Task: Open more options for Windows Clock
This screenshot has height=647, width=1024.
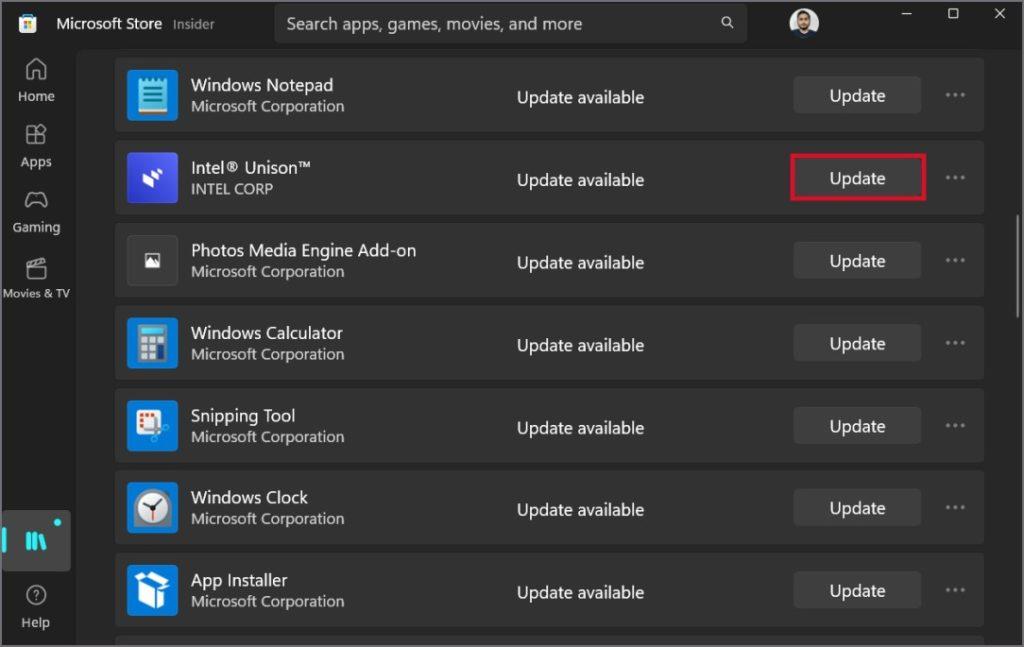Action: click(x=955, y=508)
